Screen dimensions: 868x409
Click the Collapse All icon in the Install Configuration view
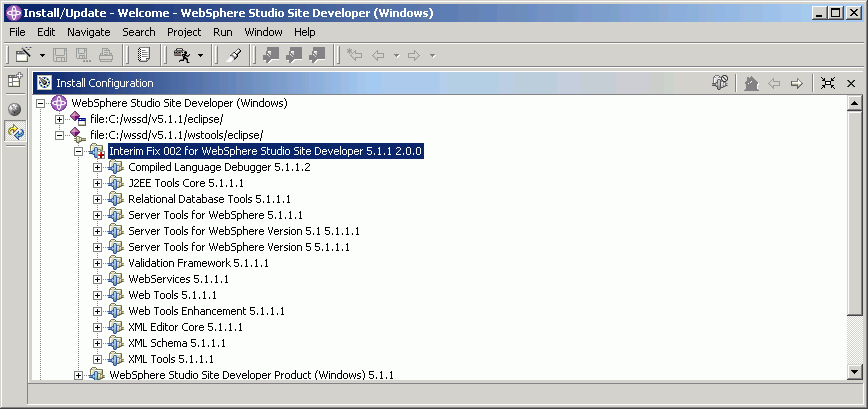[x=828, y=84]
